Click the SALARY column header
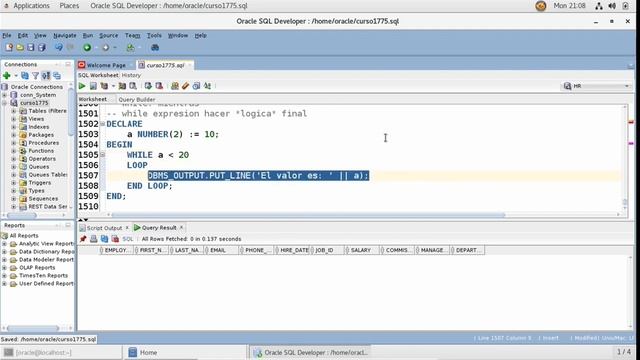 [x=362, y=250]
